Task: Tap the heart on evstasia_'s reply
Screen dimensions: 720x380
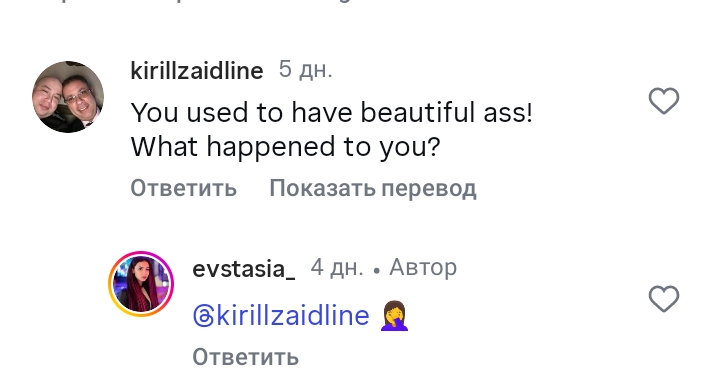Action: (x=664, y=299)
